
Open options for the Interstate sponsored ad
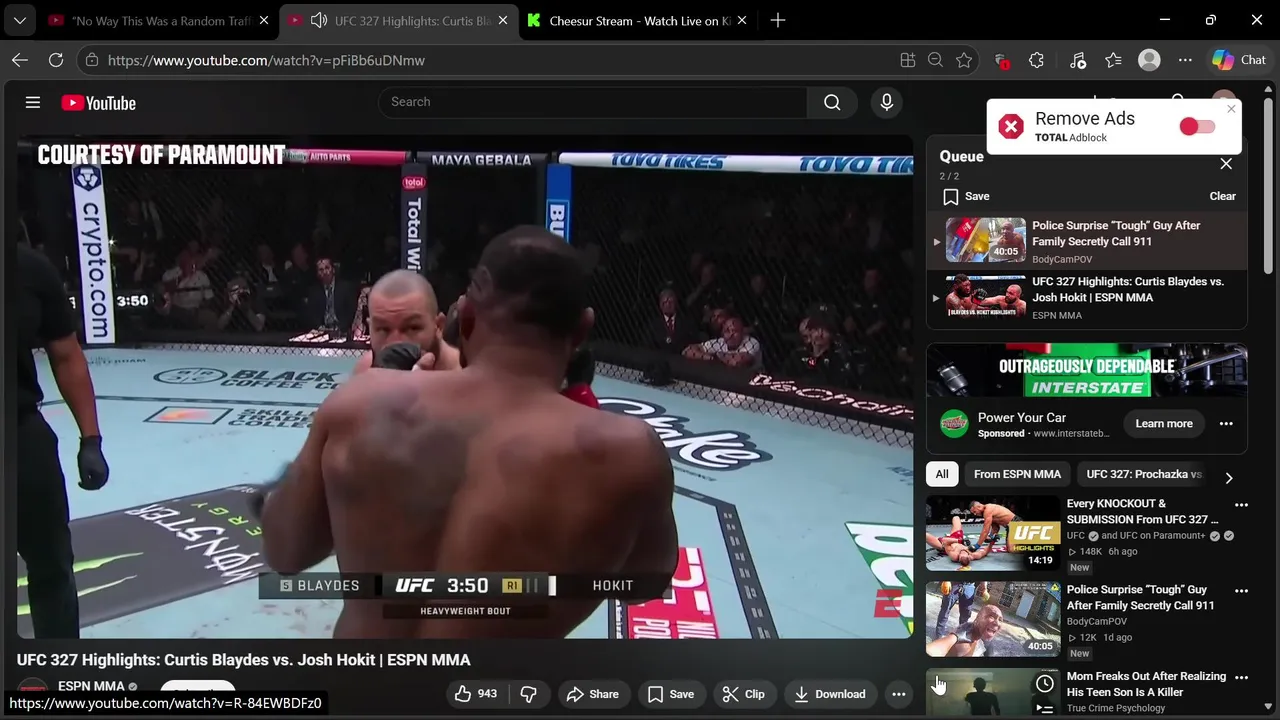(x=1226, y=424)
